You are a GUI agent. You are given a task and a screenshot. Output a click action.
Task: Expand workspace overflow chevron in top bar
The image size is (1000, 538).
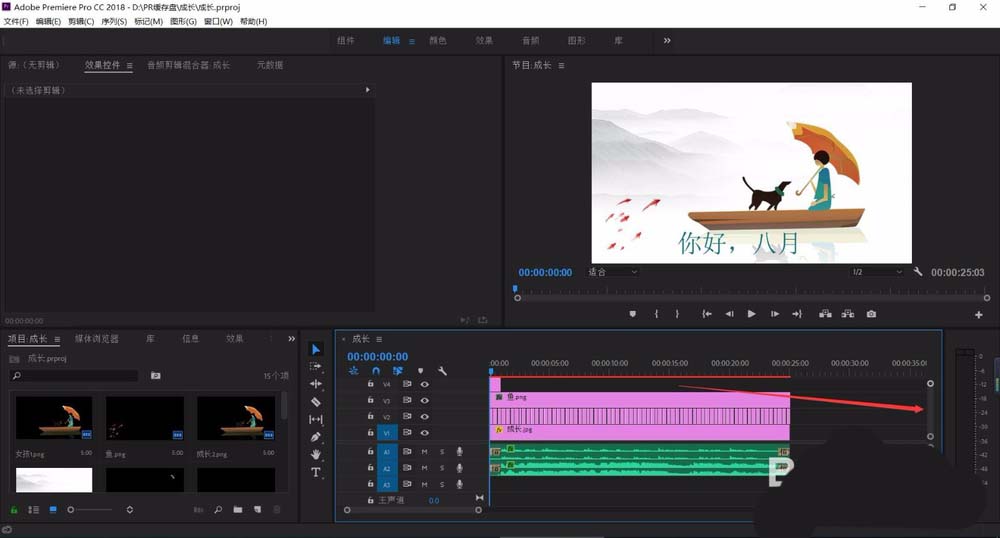tap(666, 40)
